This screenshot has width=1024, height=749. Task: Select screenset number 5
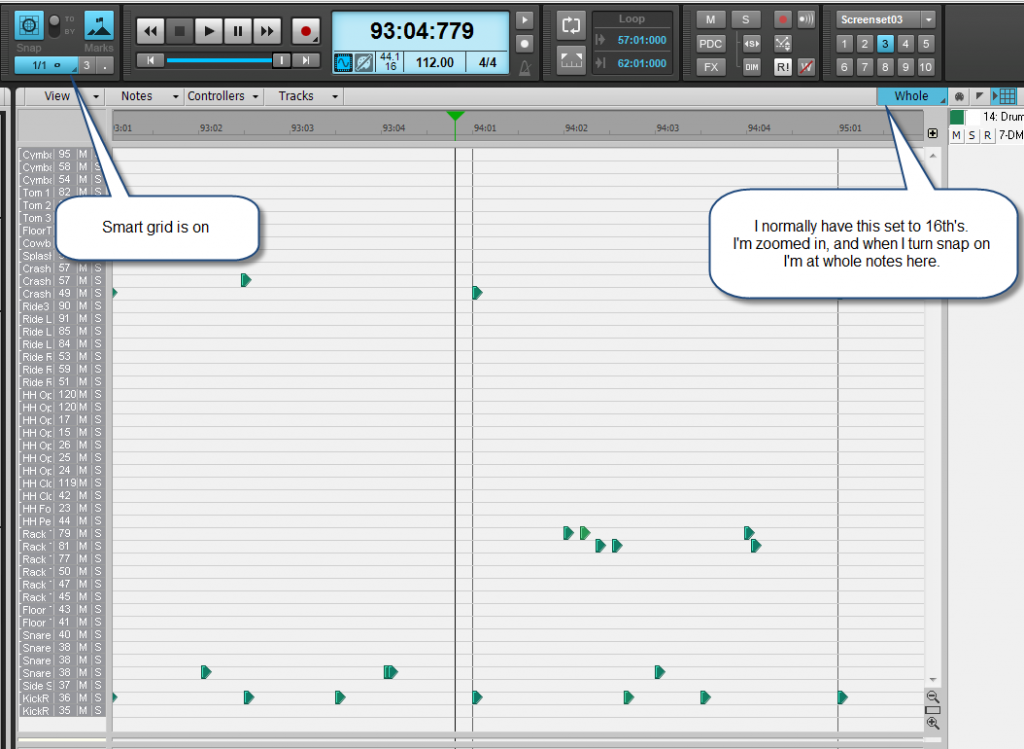point(925,43)
